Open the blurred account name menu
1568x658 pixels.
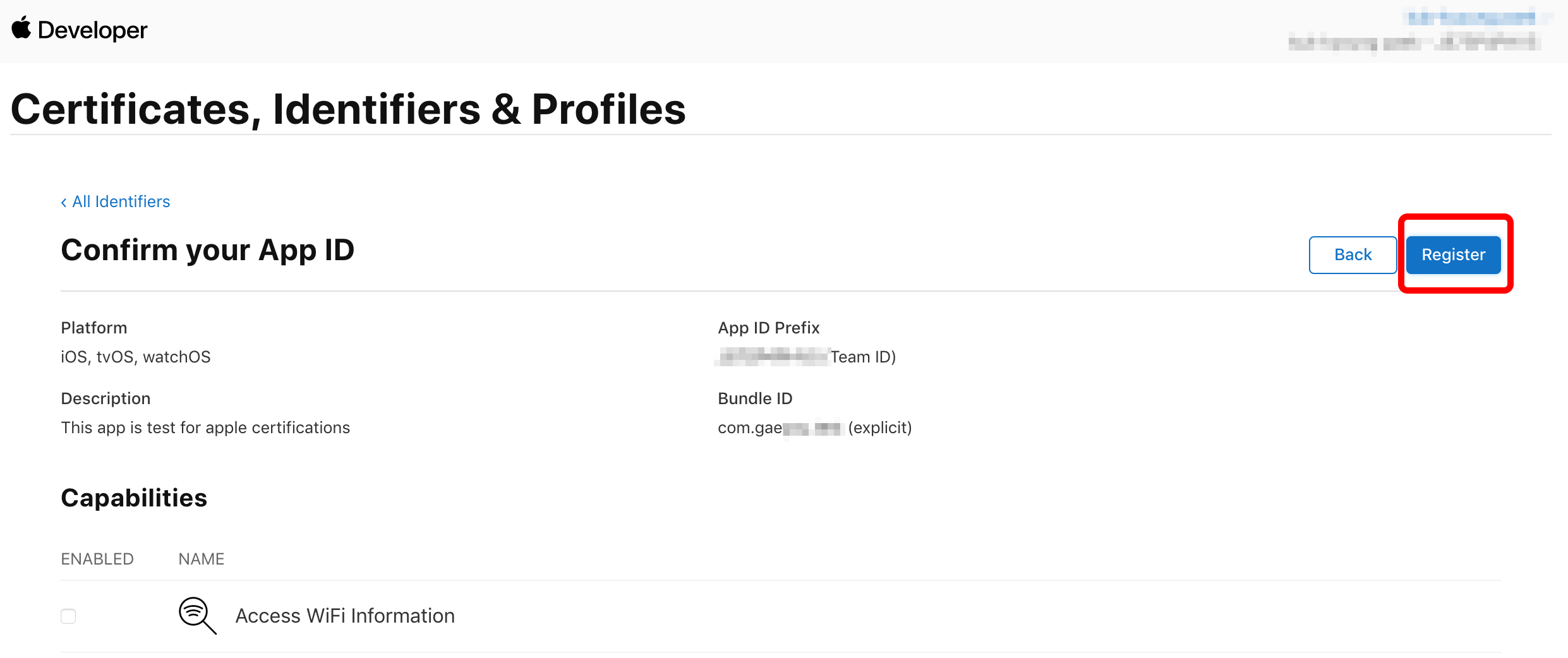pos(1471,18)
